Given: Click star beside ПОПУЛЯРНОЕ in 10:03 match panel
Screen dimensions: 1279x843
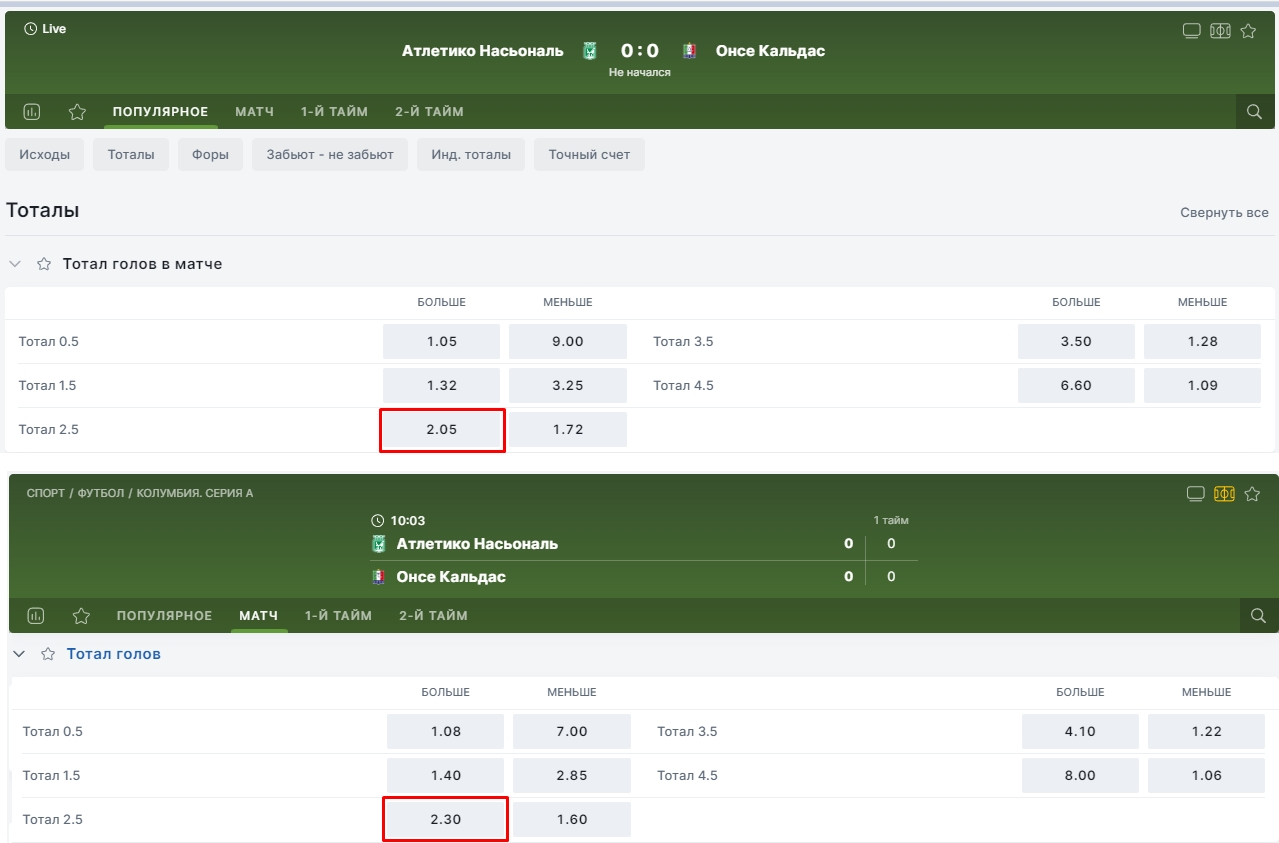Looking at the screenshot, I should point(81,616).
